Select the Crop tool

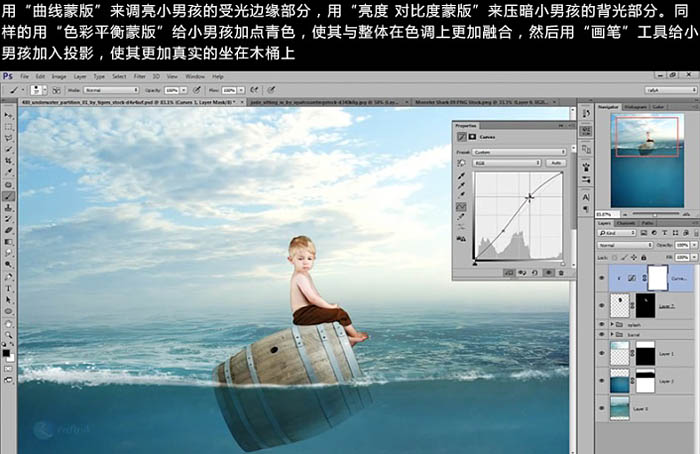(x=8, y=161)
